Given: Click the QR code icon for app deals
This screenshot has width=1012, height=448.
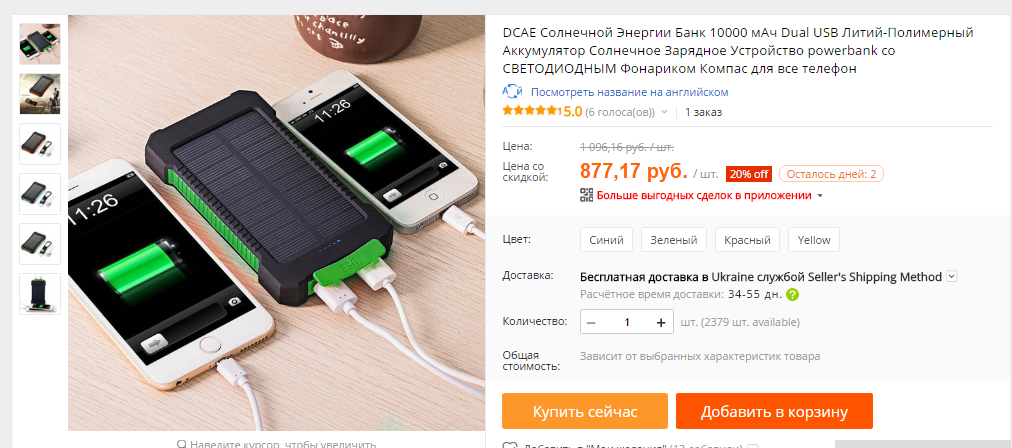Looking at the screenshot, I should (586, 196).
